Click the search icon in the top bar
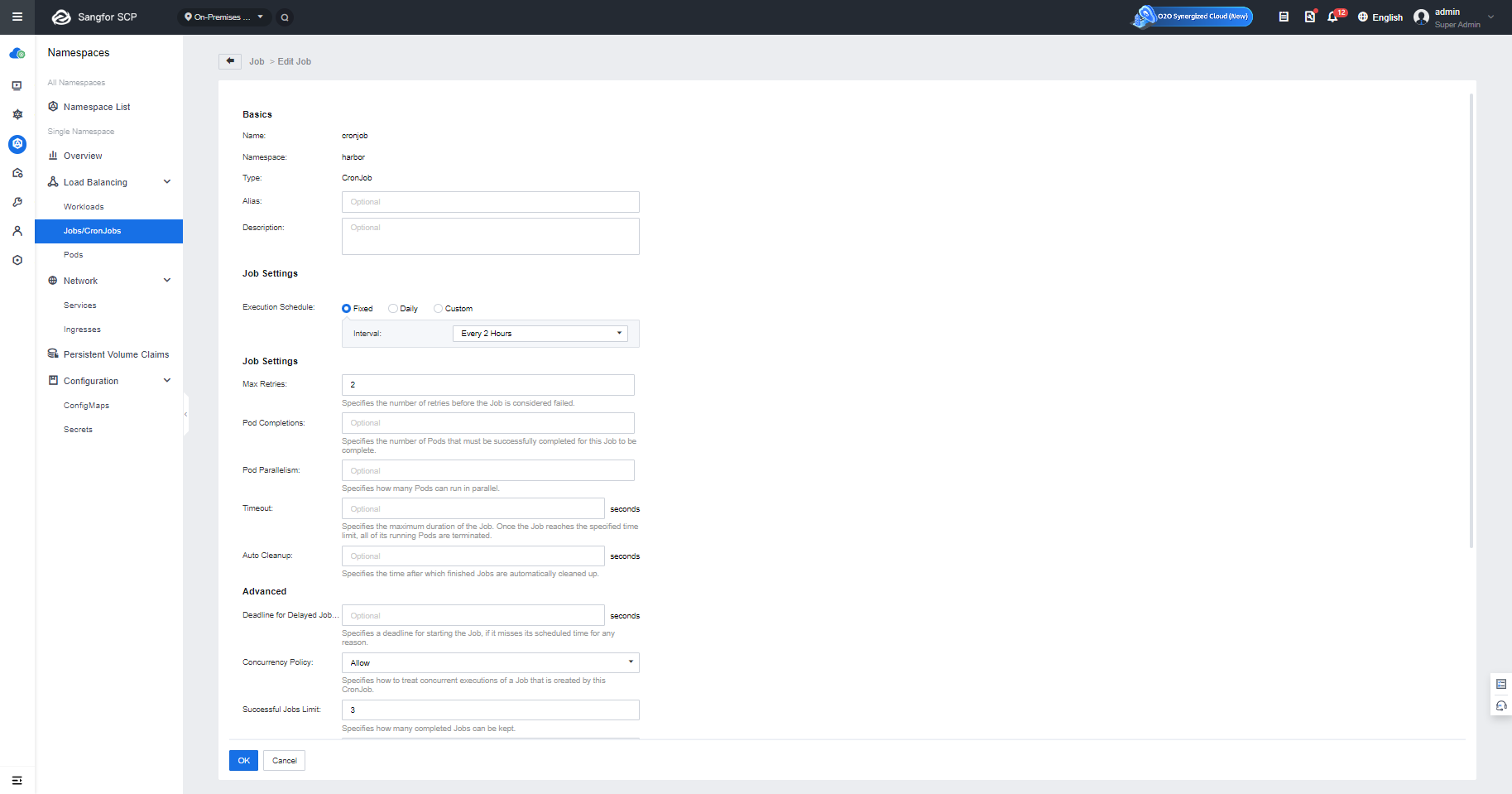This screenshot has width=1512, height=794. 285,17
